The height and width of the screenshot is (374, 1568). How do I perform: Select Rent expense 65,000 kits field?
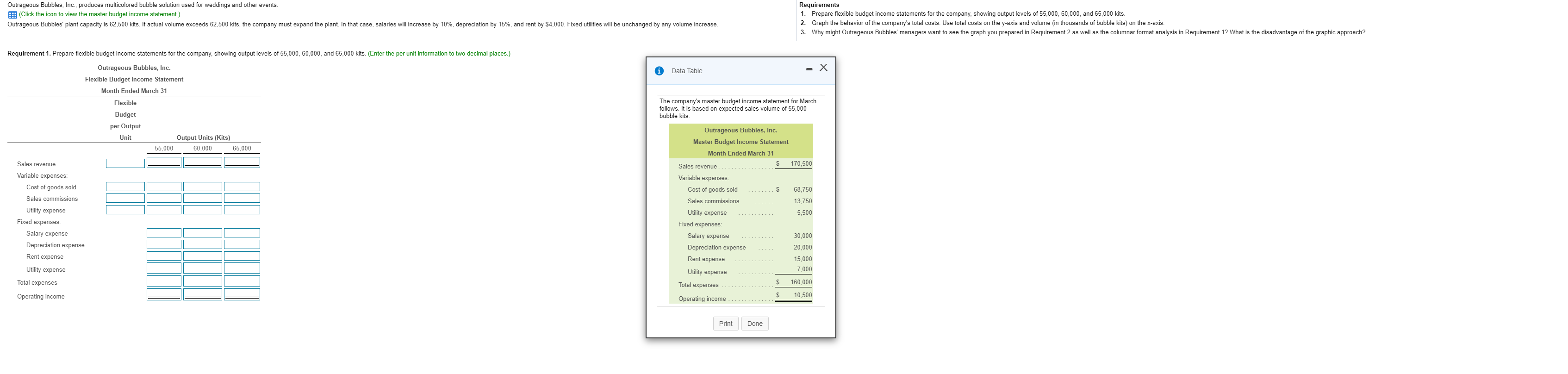pos(242,256)
